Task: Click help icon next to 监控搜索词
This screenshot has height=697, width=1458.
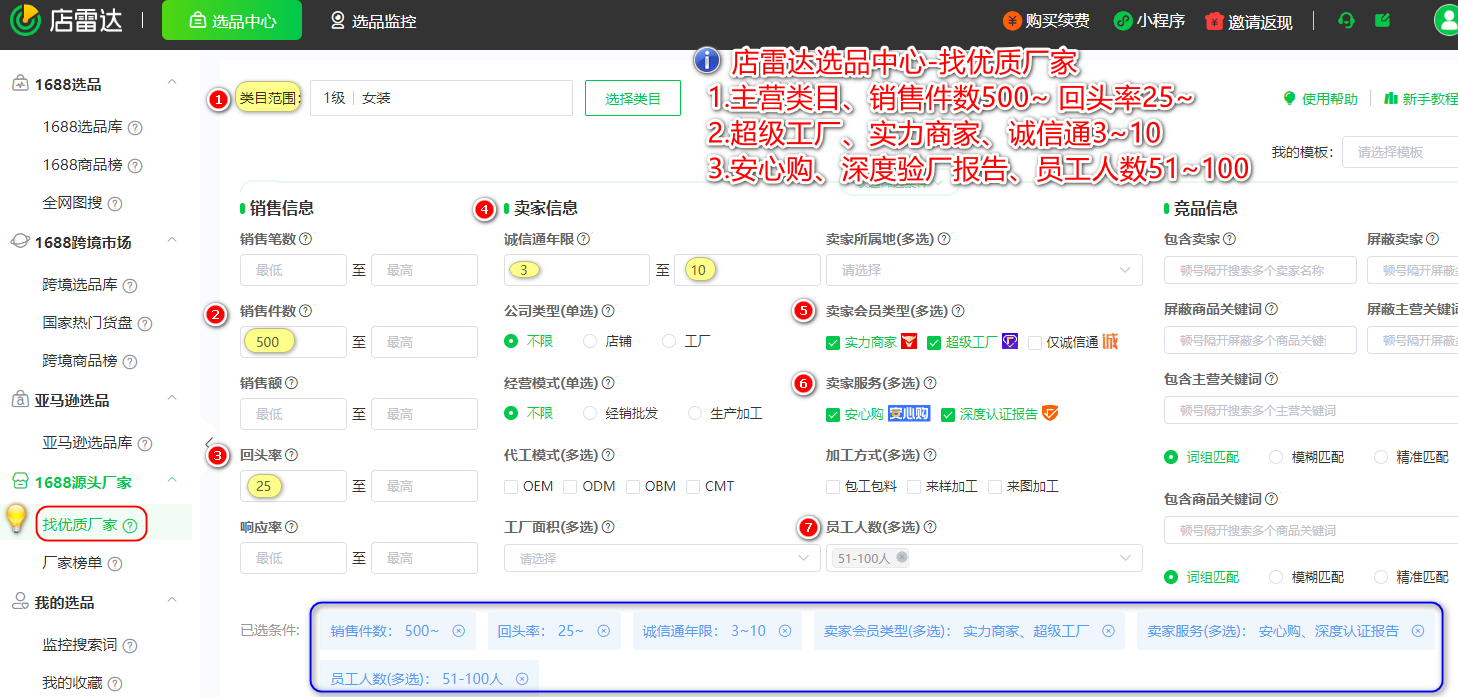Action: coord(130,646)
